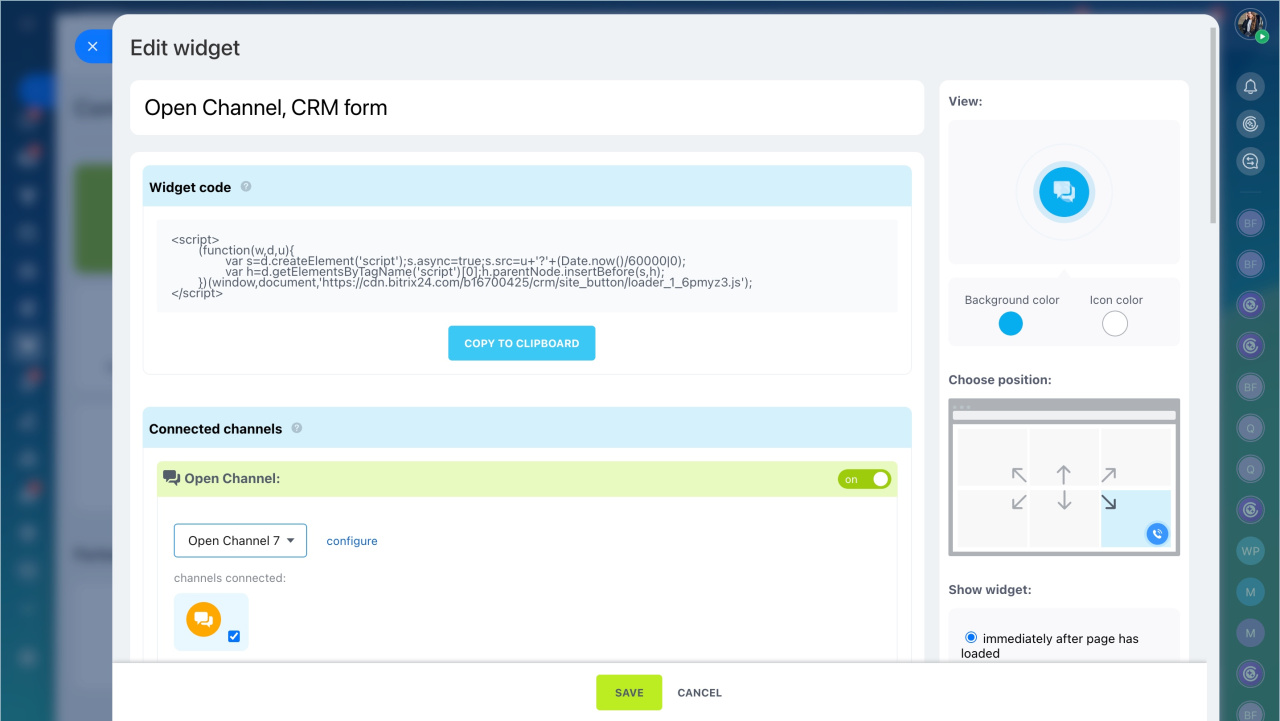The height and width of the screenshot is (721, 1280).
Task: Click the widget name field 'Open Channel, CRM form'
Action: tap(527, 108)
